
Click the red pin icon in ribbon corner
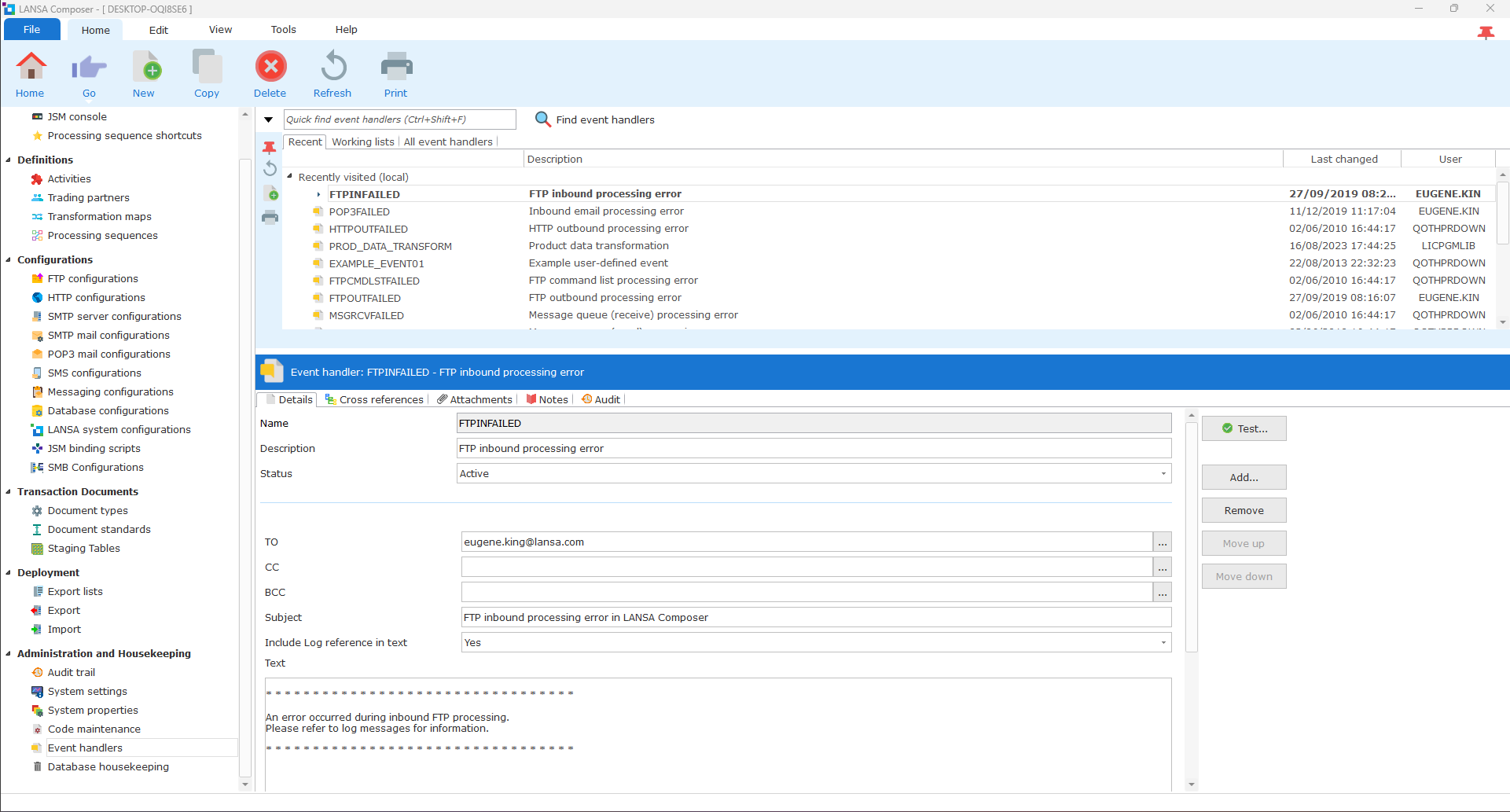(1486, 33)
